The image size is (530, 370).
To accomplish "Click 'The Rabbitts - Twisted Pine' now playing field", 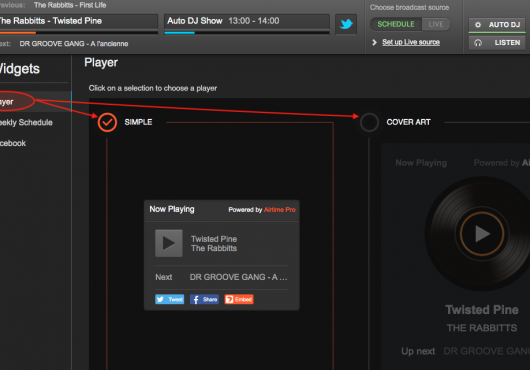I will [x=79, y=21].
